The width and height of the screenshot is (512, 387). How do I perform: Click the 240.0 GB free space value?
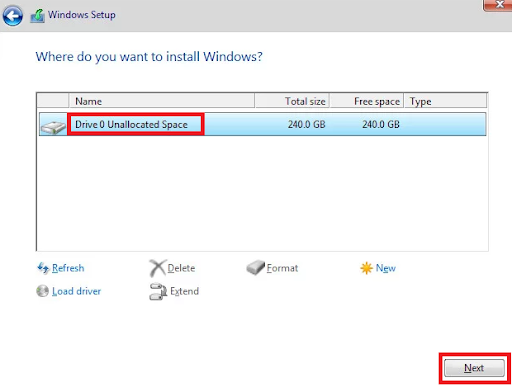pyautogui.click(x=381, y=124)
